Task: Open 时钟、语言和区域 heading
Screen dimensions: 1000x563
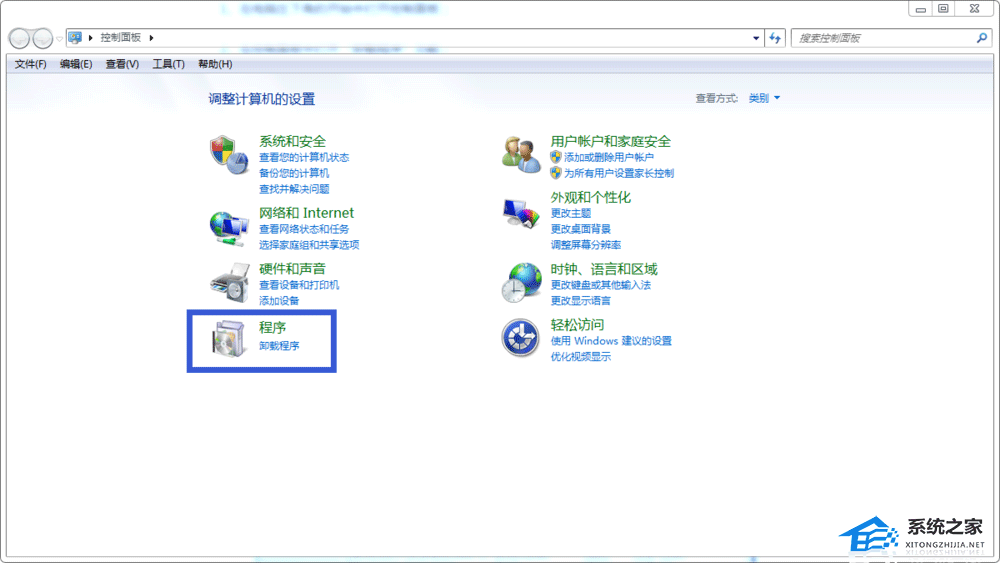Action: (604, 269)
